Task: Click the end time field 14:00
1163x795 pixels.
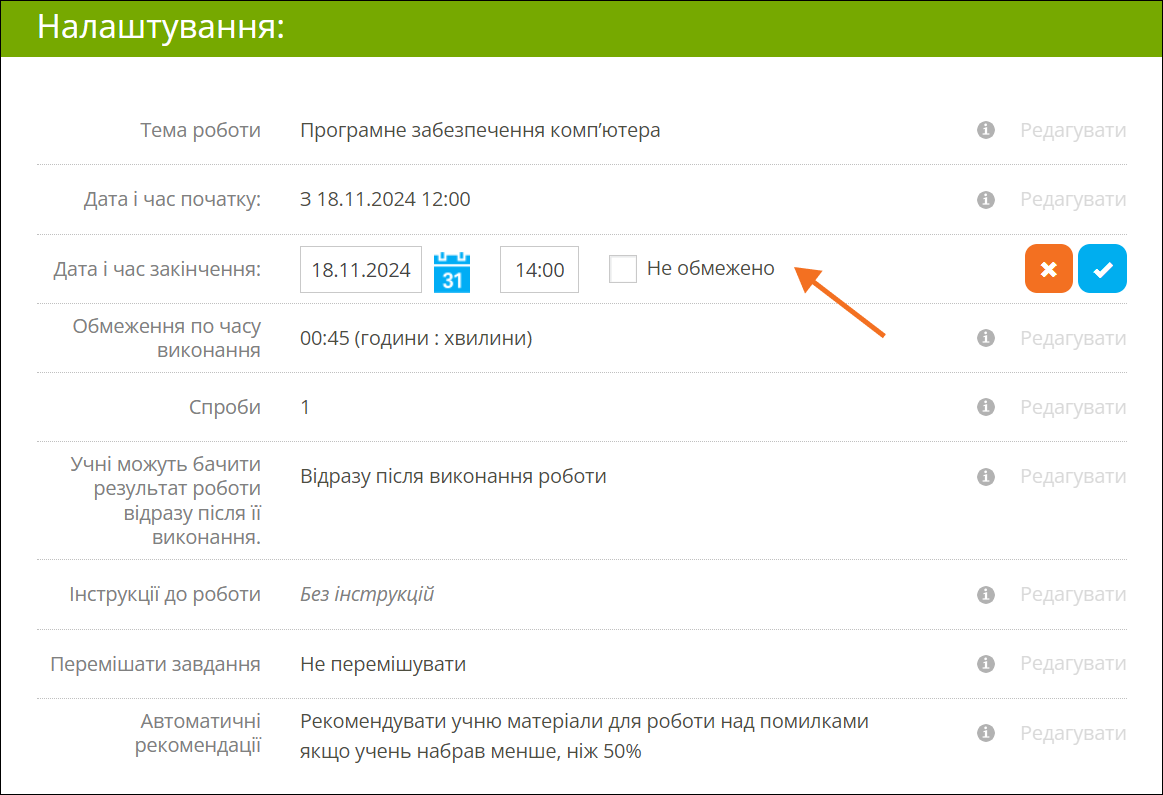Action: pos(539,270)
